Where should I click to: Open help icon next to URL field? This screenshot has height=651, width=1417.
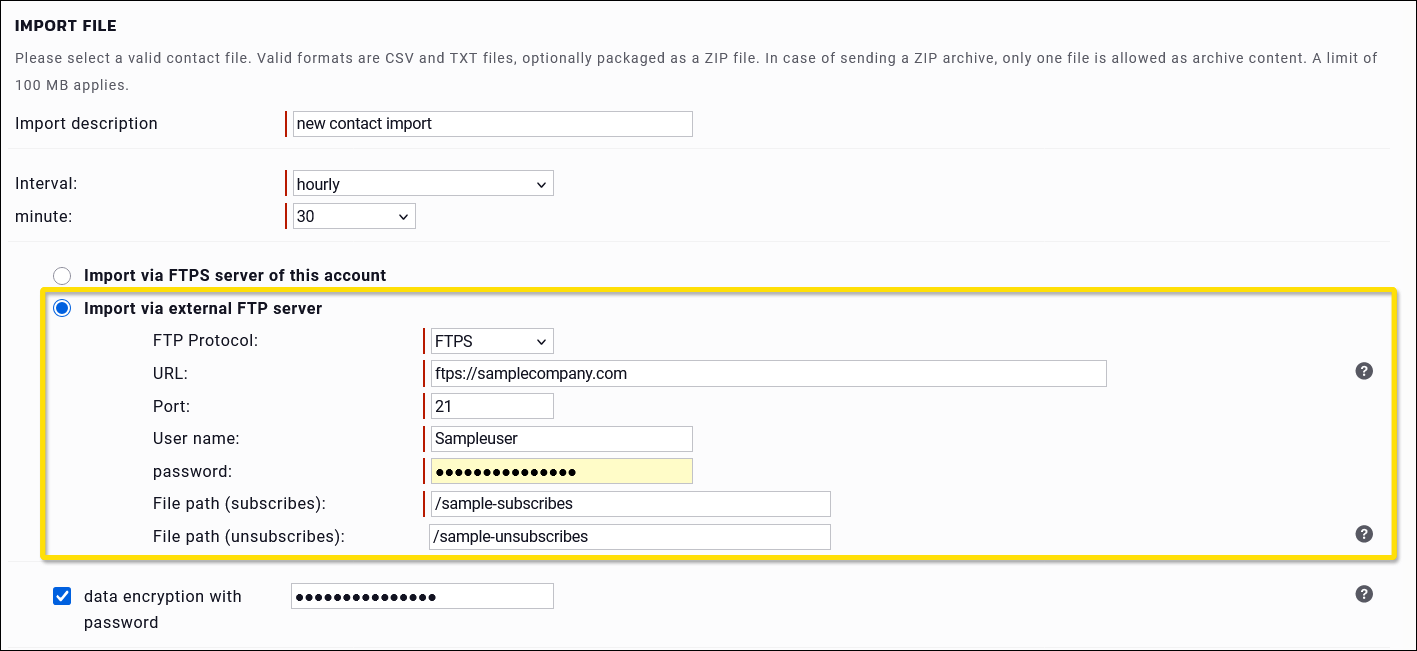pos(1364,371)
